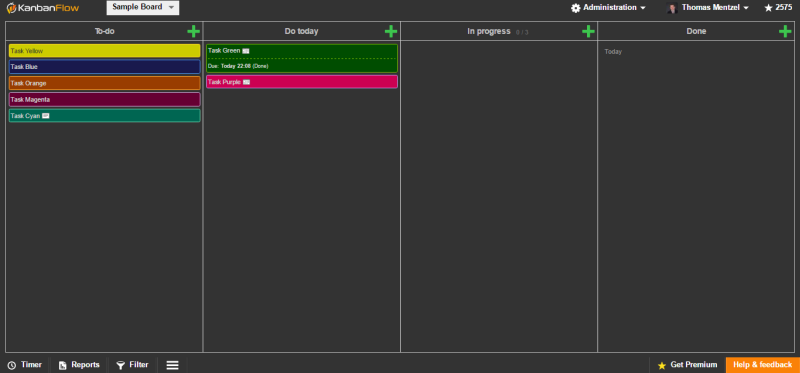Open Task Orange card

[105, 83]
